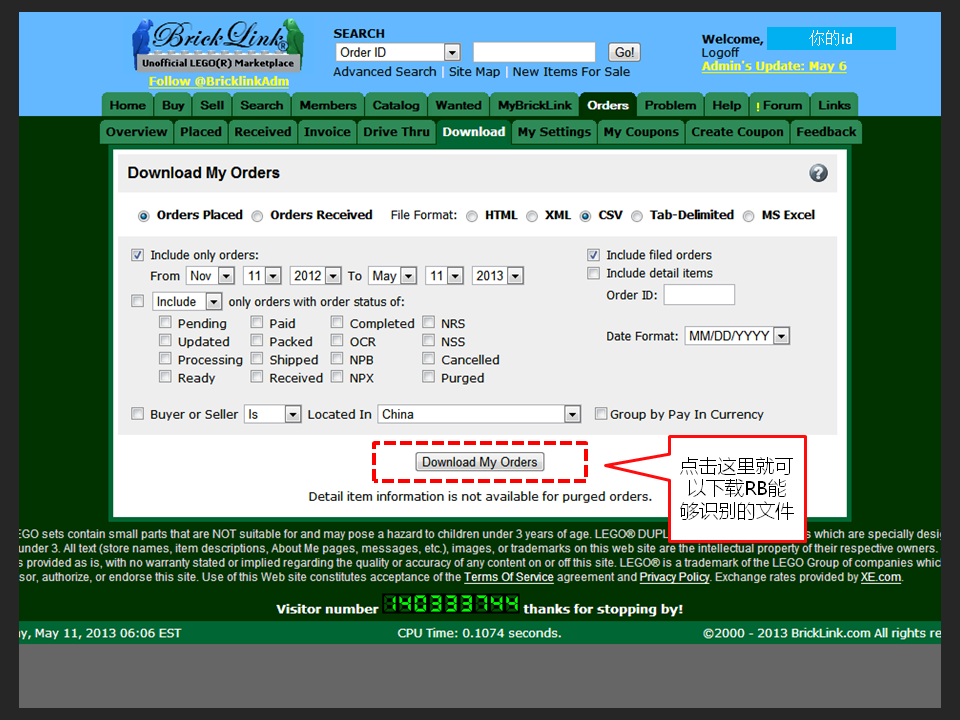Screen dimensions: 960x720
Task: Enable Include detail items checkbox
Action: (x=593, y=273)
